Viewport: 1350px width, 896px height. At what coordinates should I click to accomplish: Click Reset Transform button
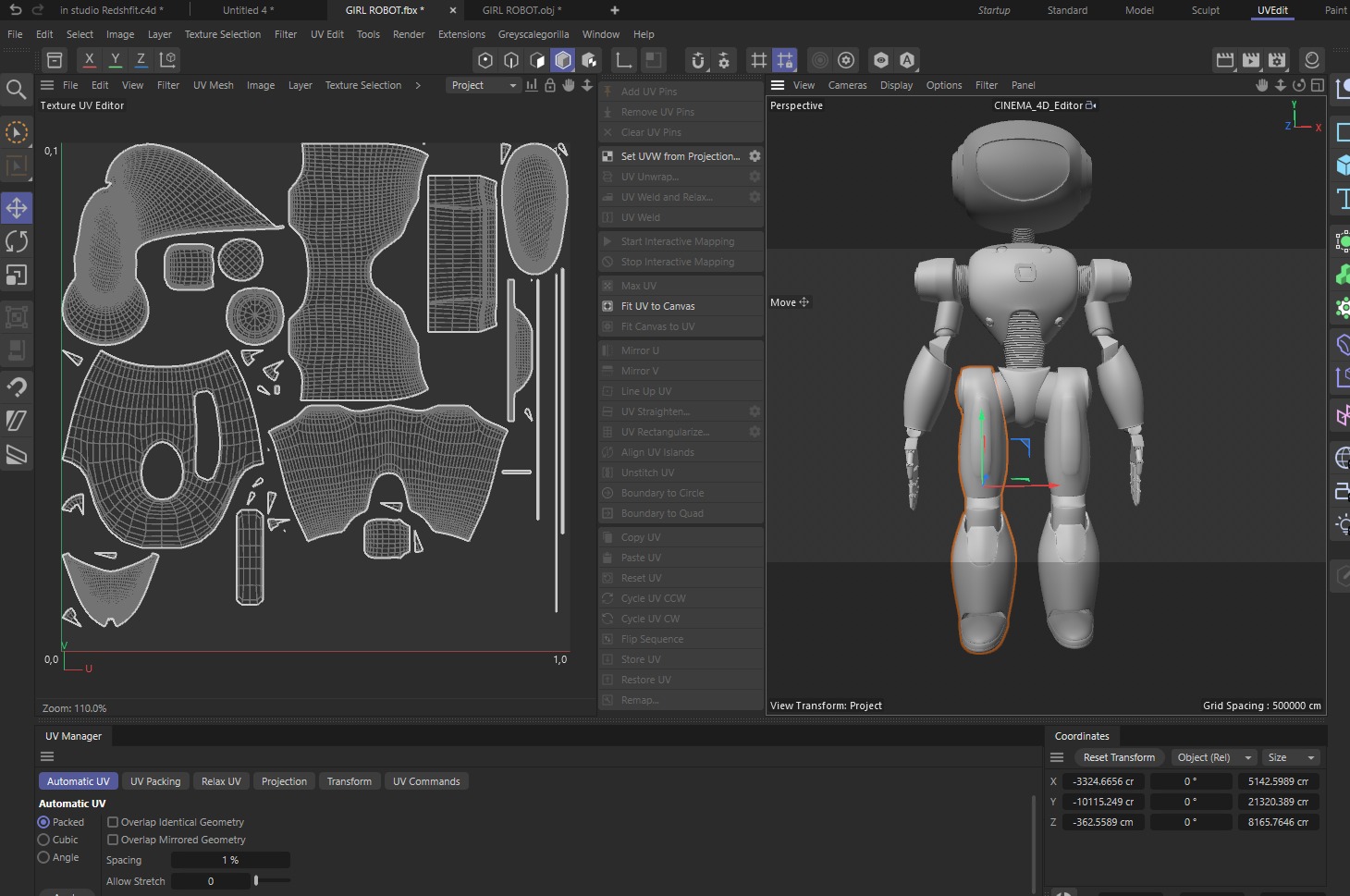click(x=1119, y=757)
